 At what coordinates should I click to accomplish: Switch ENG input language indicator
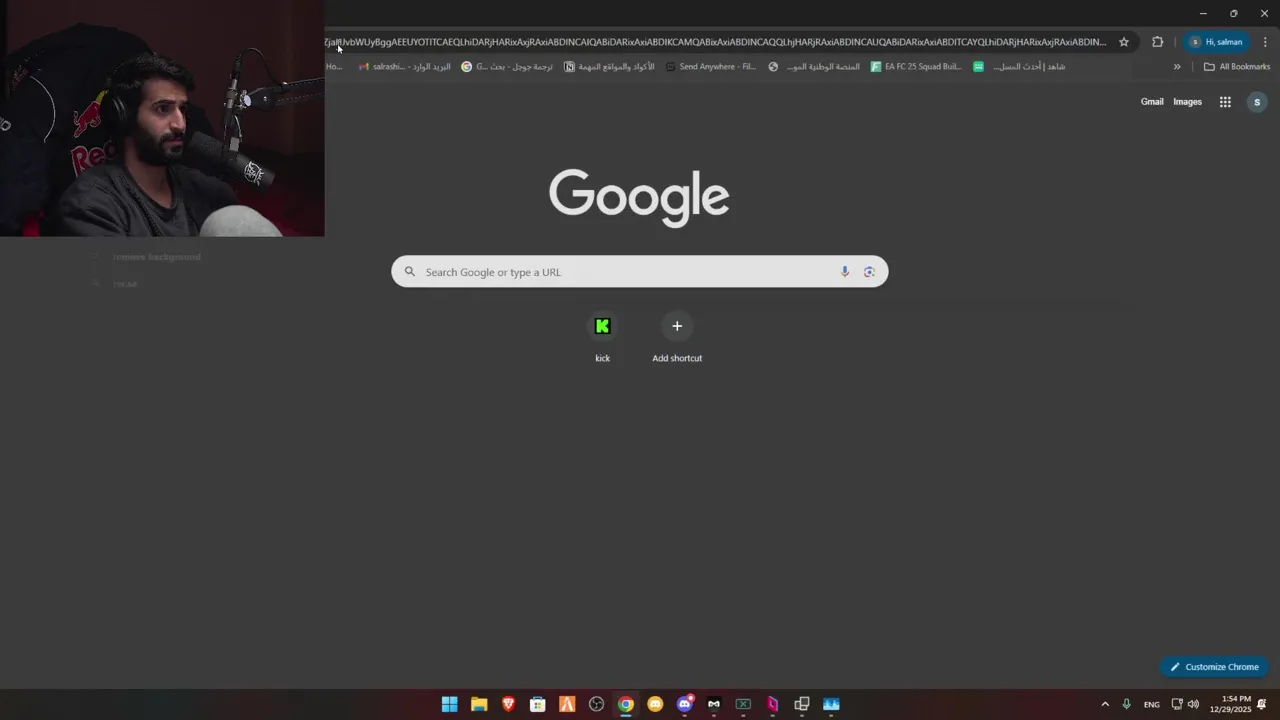tap(1152, 704)
